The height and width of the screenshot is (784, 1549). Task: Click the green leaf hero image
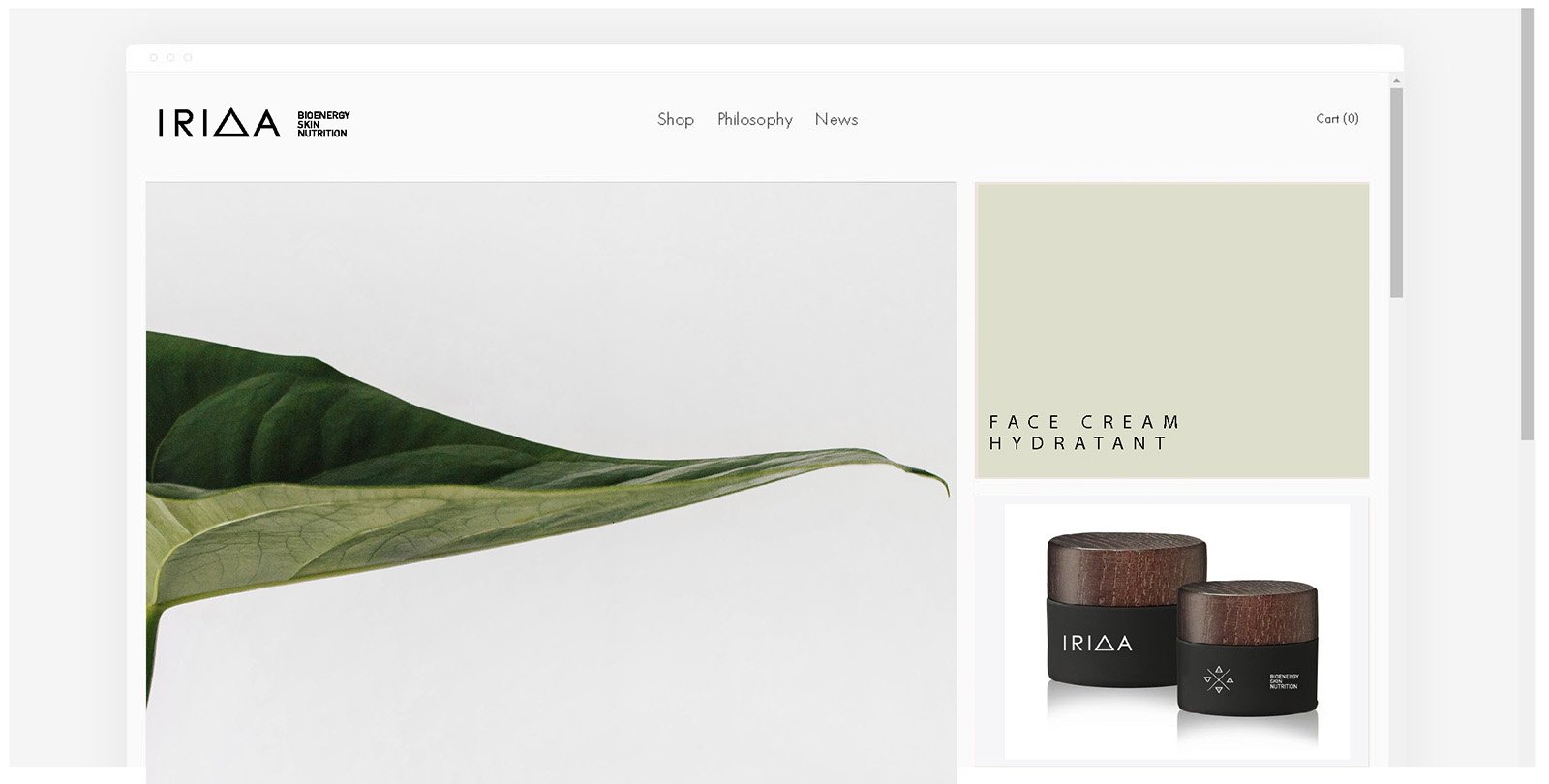coord(551,482)
